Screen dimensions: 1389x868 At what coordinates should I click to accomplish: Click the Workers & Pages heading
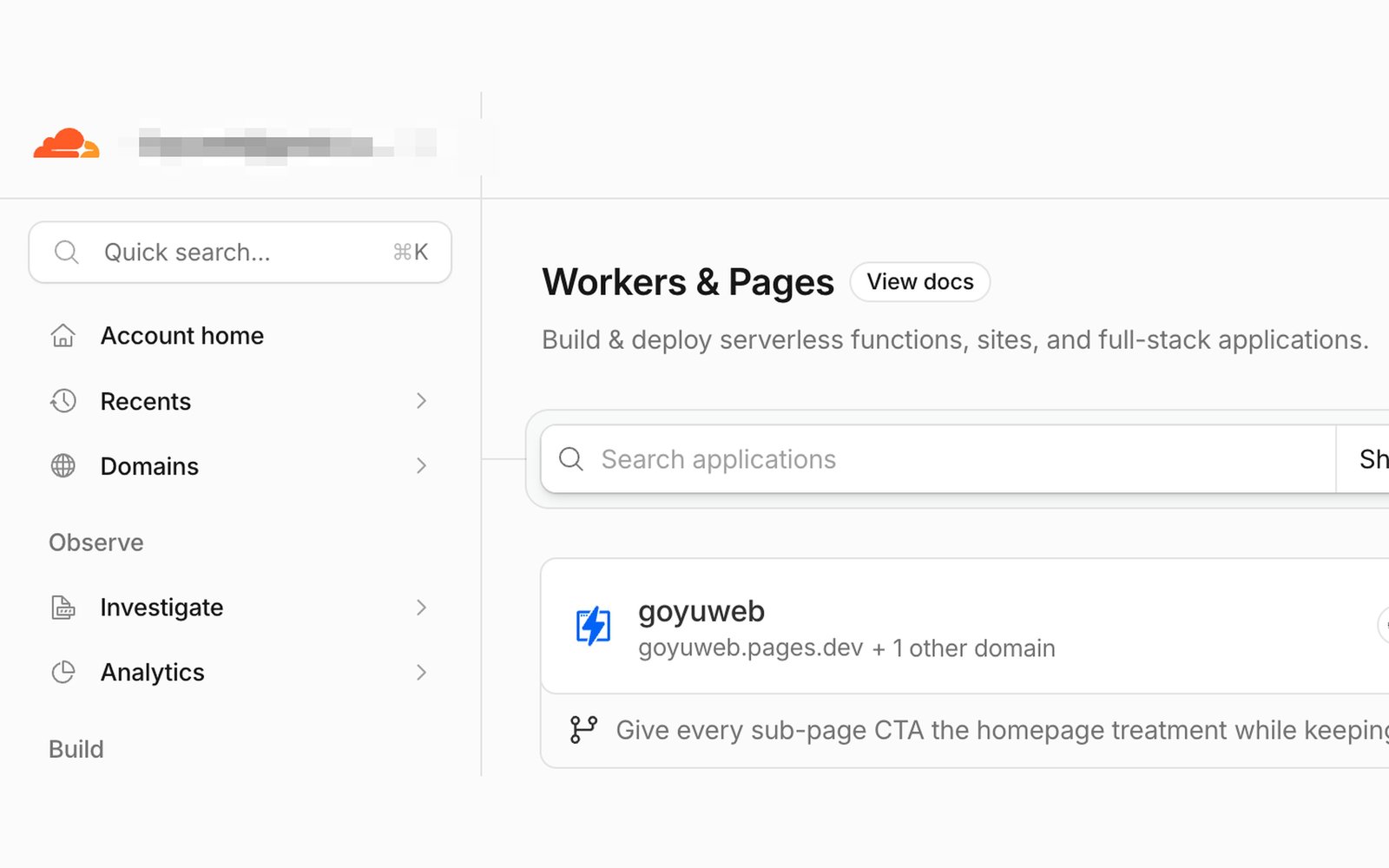[x=688, y=282]
